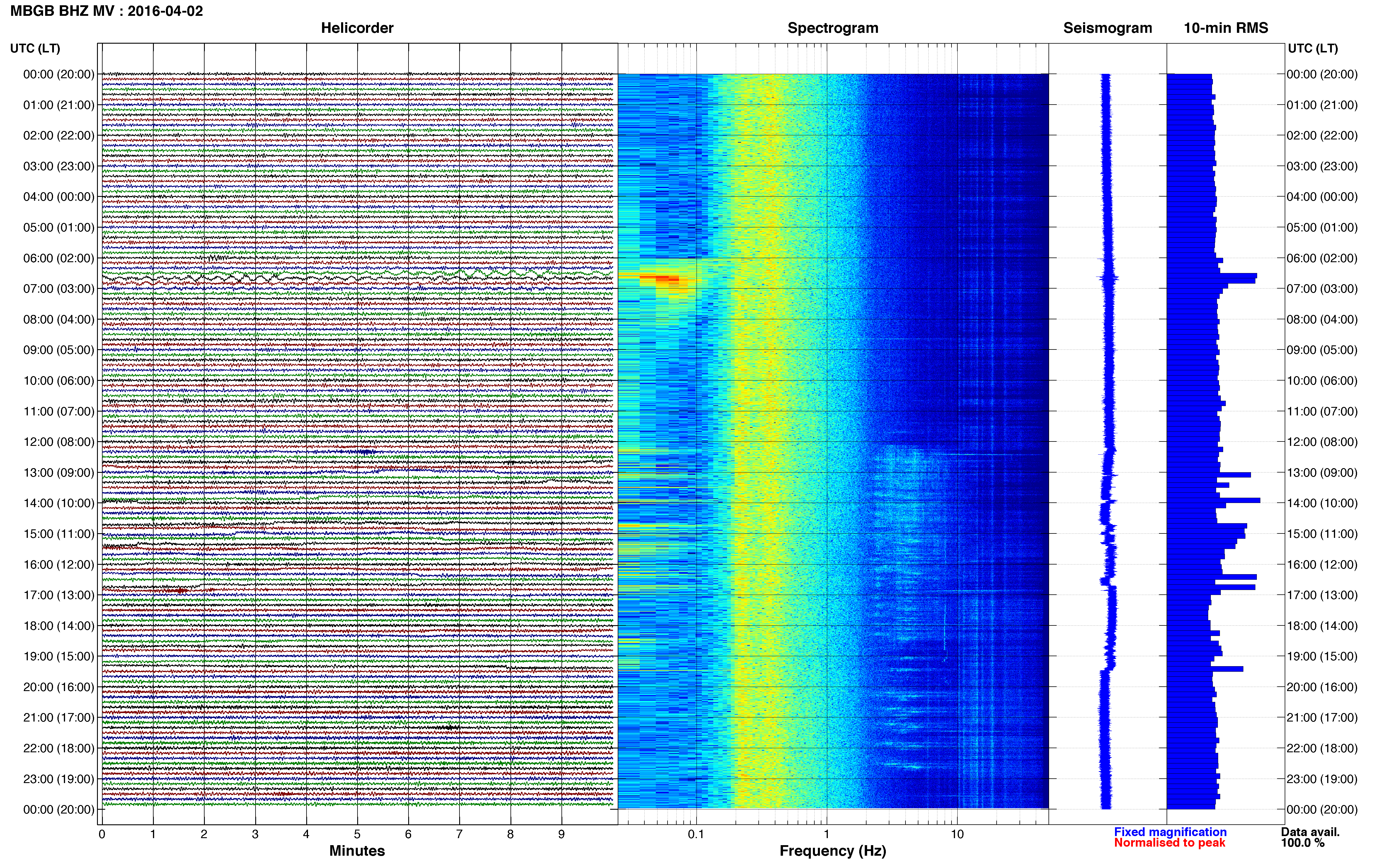This screenshot has height=868, width=1389.
Task: Click the minute tick label "5" under the helicorder
Action: [357, 834]
